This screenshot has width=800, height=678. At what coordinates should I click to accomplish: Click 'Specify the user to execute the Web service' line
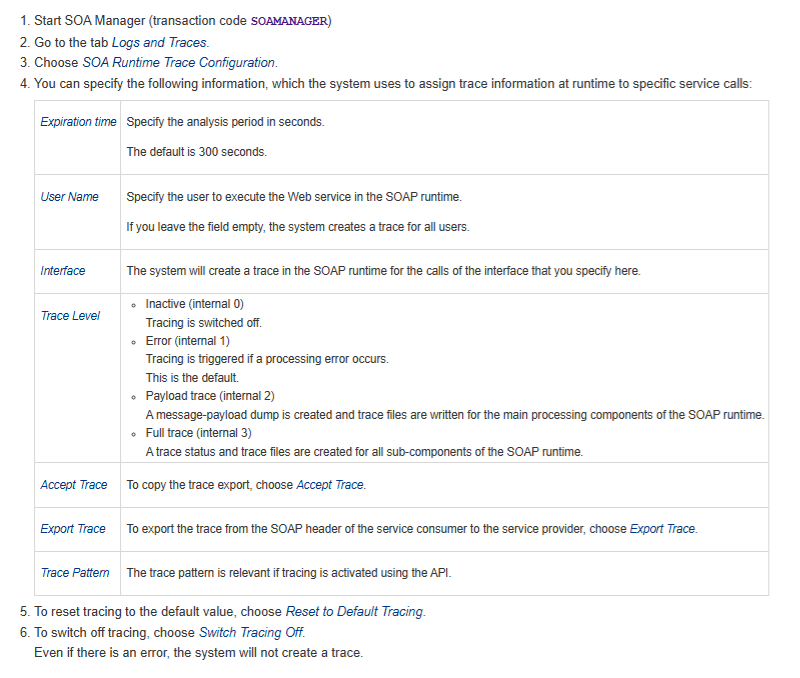coord(294,197)
